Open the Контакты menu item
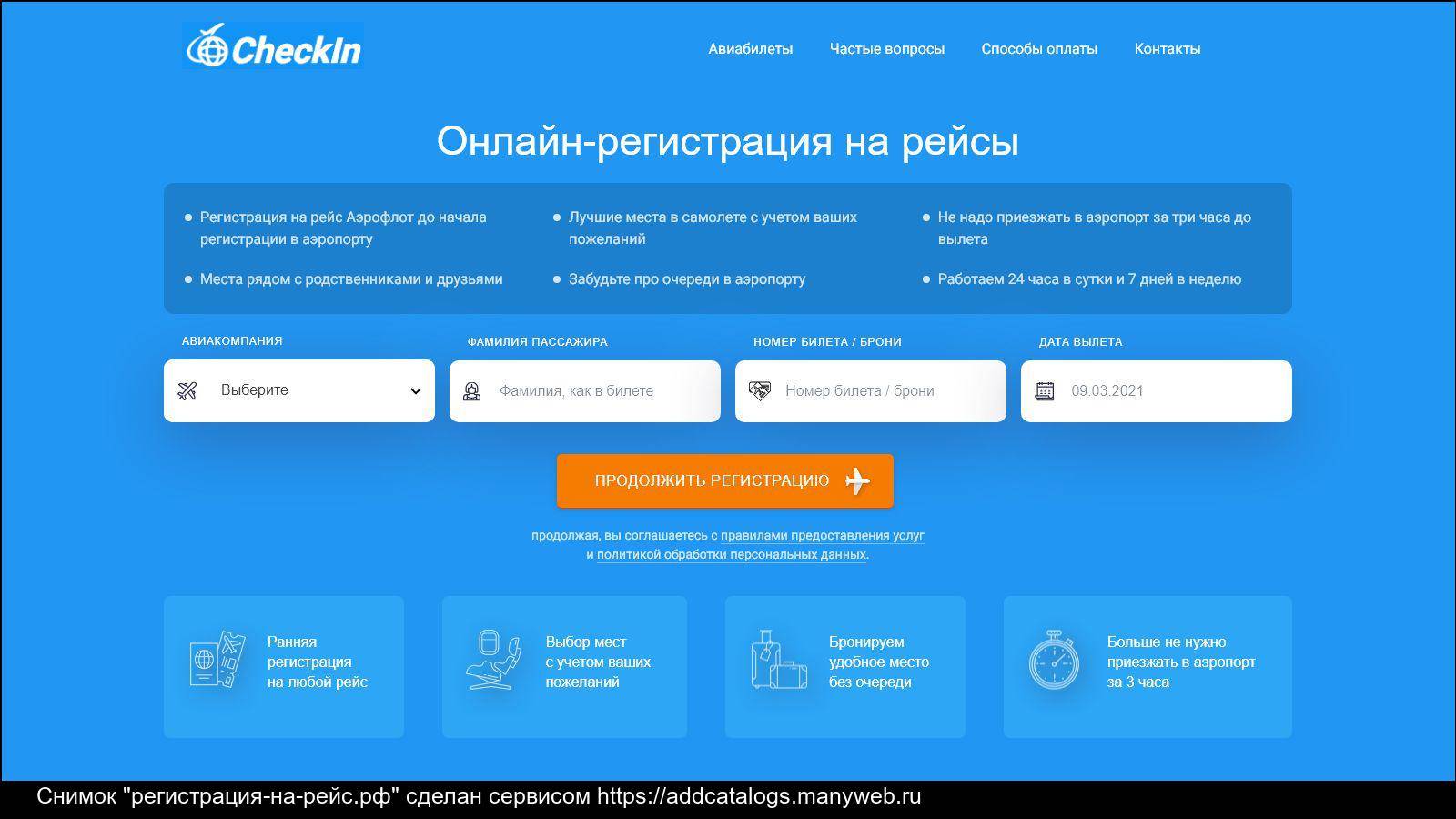Screen dimensions: 1456x819 tap(1168, 49)
